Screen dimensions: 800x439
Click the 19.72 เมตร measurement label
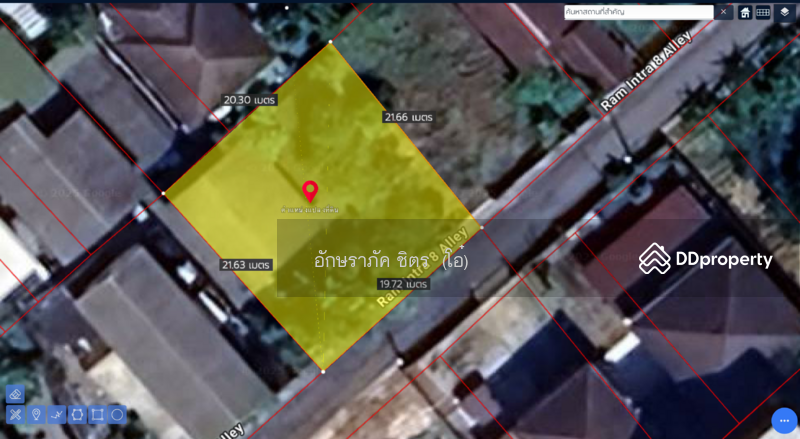tap(403, 284)
